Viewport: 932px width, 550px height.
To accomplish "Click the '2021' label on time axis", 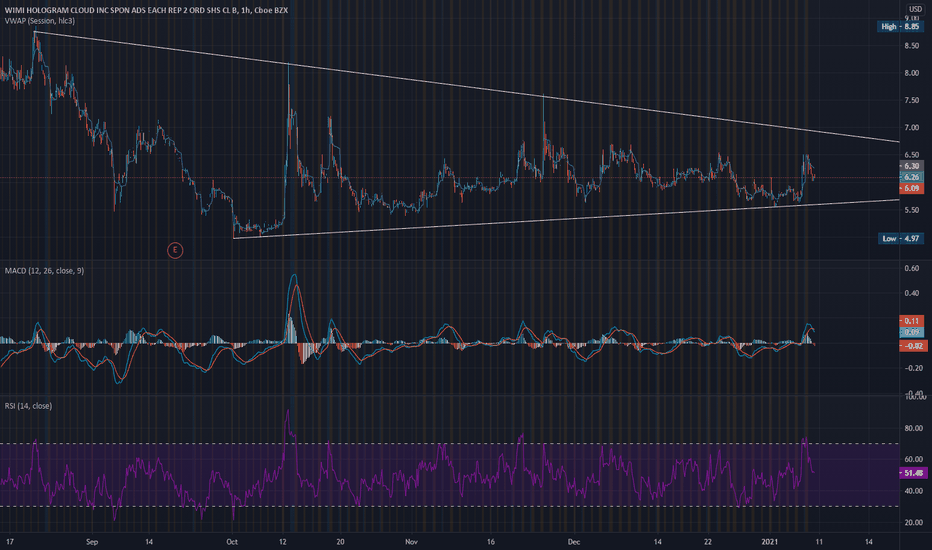I will 770,542.
